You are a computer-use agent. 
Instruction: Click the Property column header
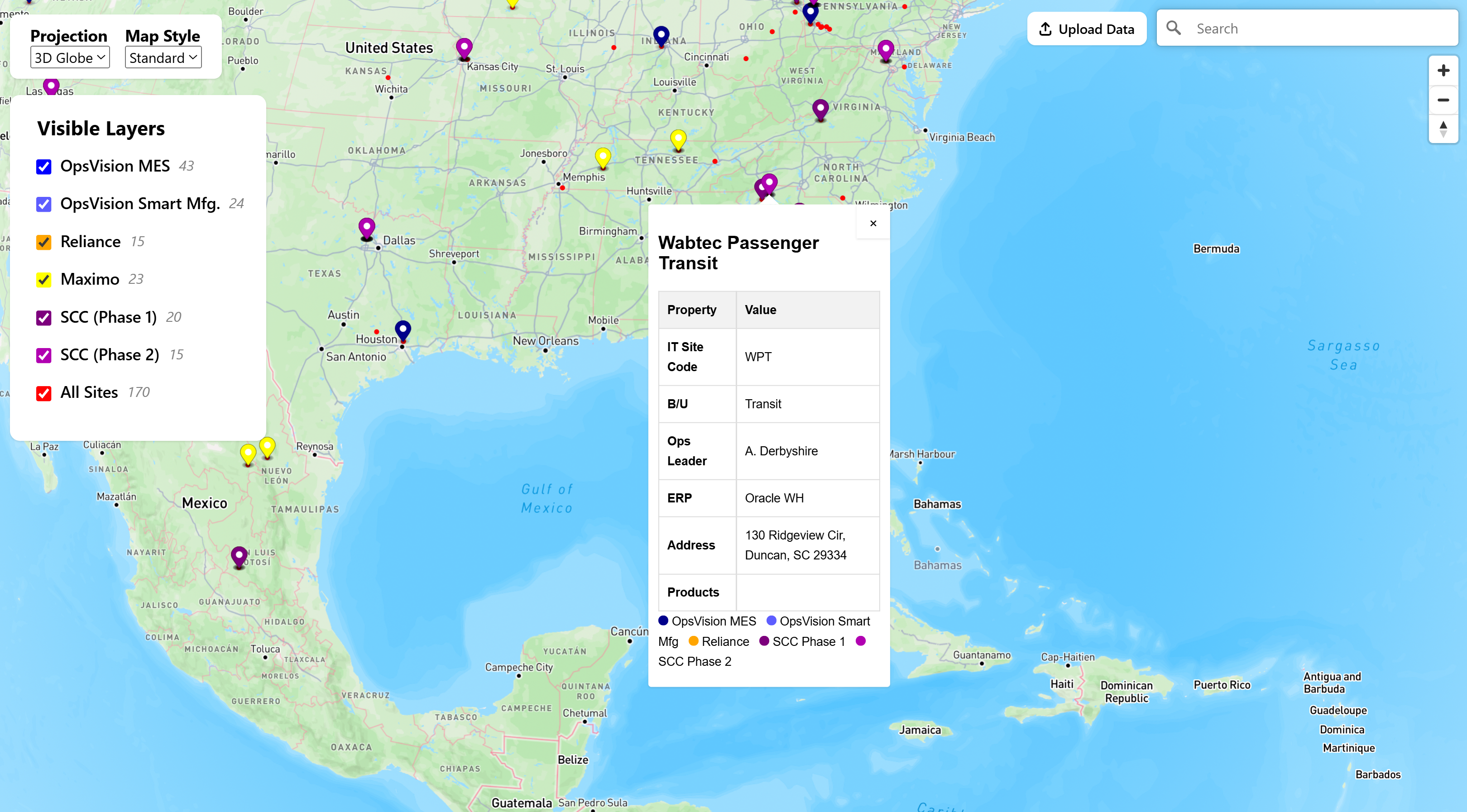click(x=697, y=310)
